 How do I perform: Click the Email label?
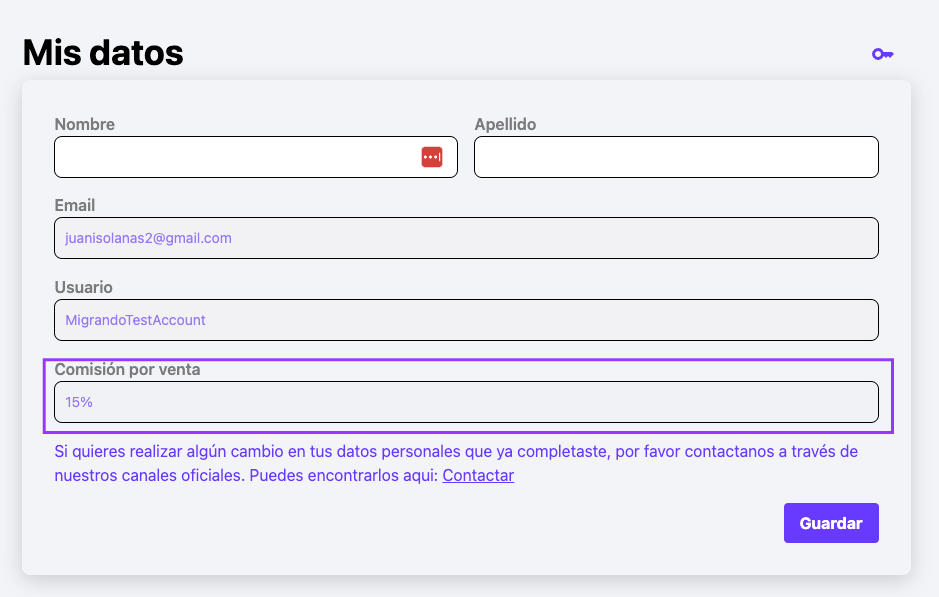(75, 205)
